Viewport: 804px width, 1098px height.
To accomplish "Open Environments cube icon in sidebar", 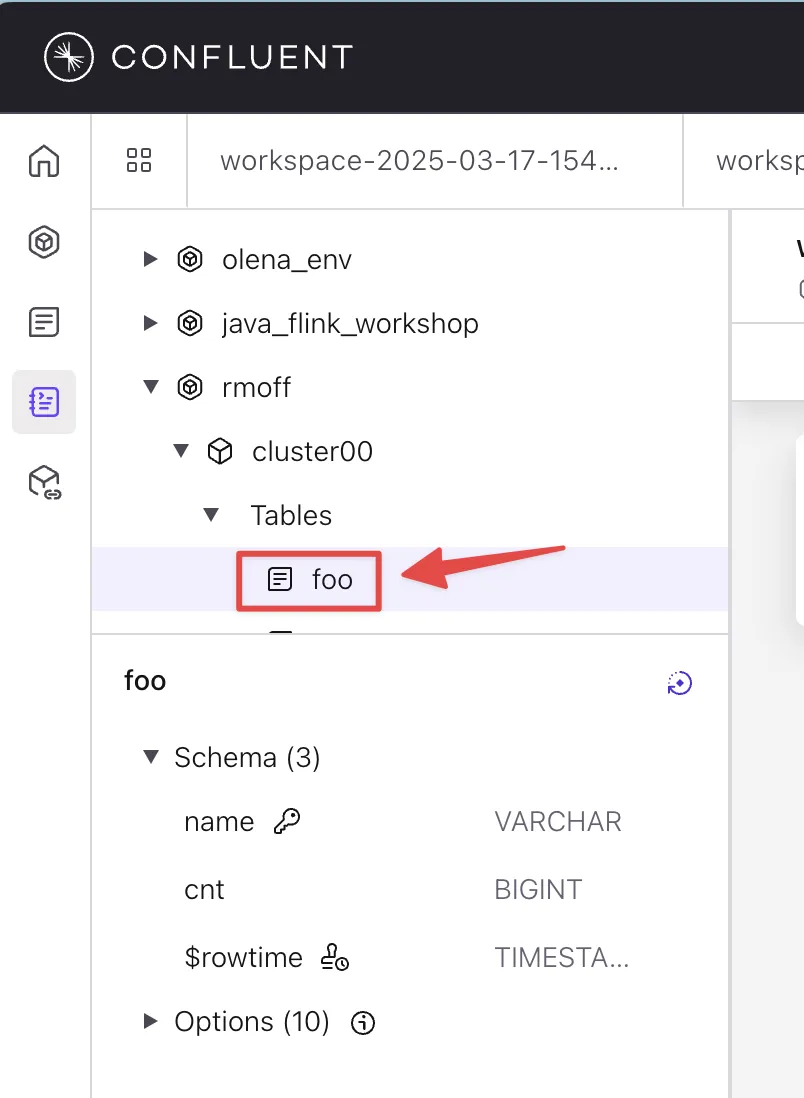I will (x=44, y=241).
